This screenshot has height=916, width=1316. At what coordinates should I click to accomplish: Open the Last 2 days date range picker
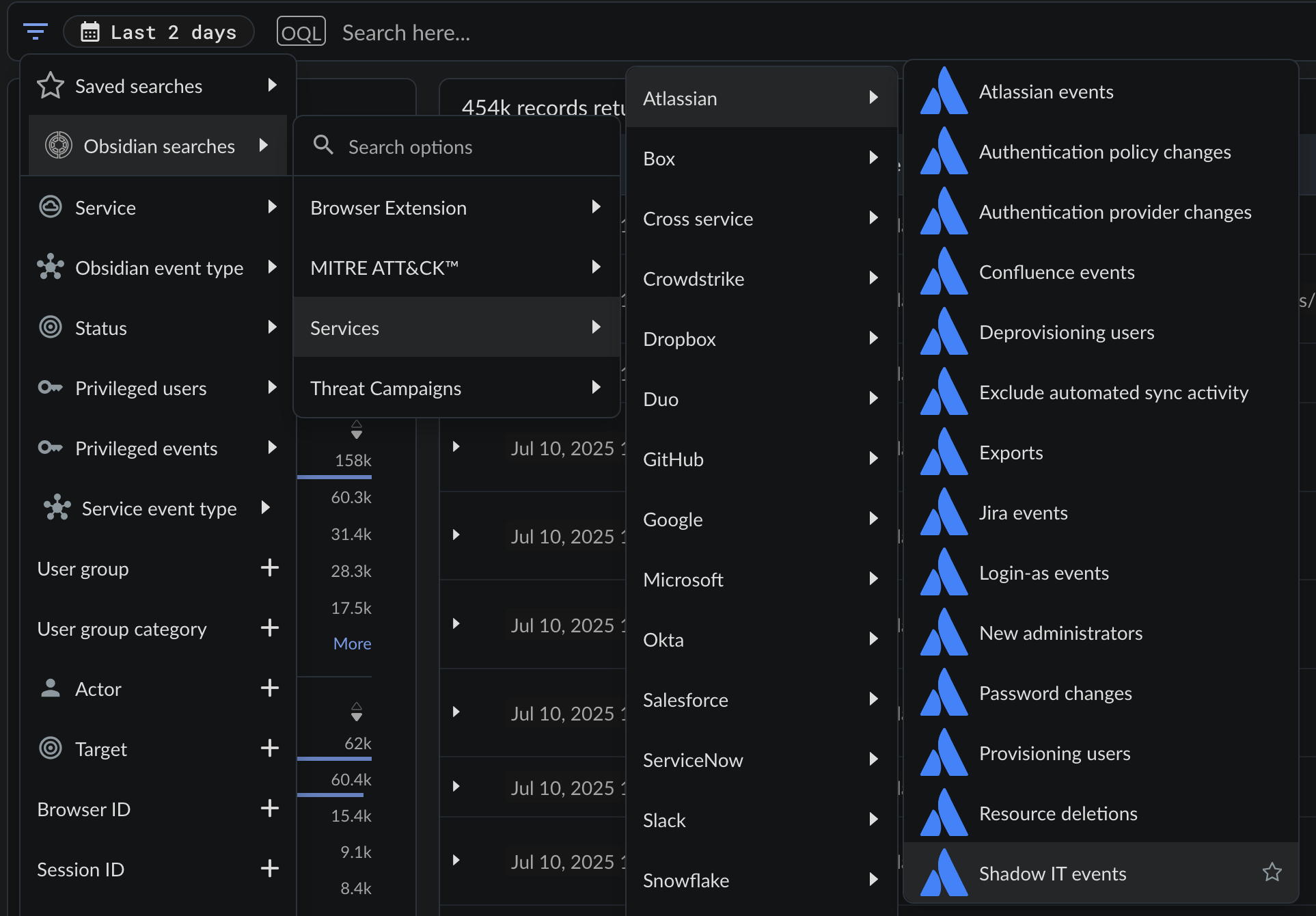[x=159, y=32]
